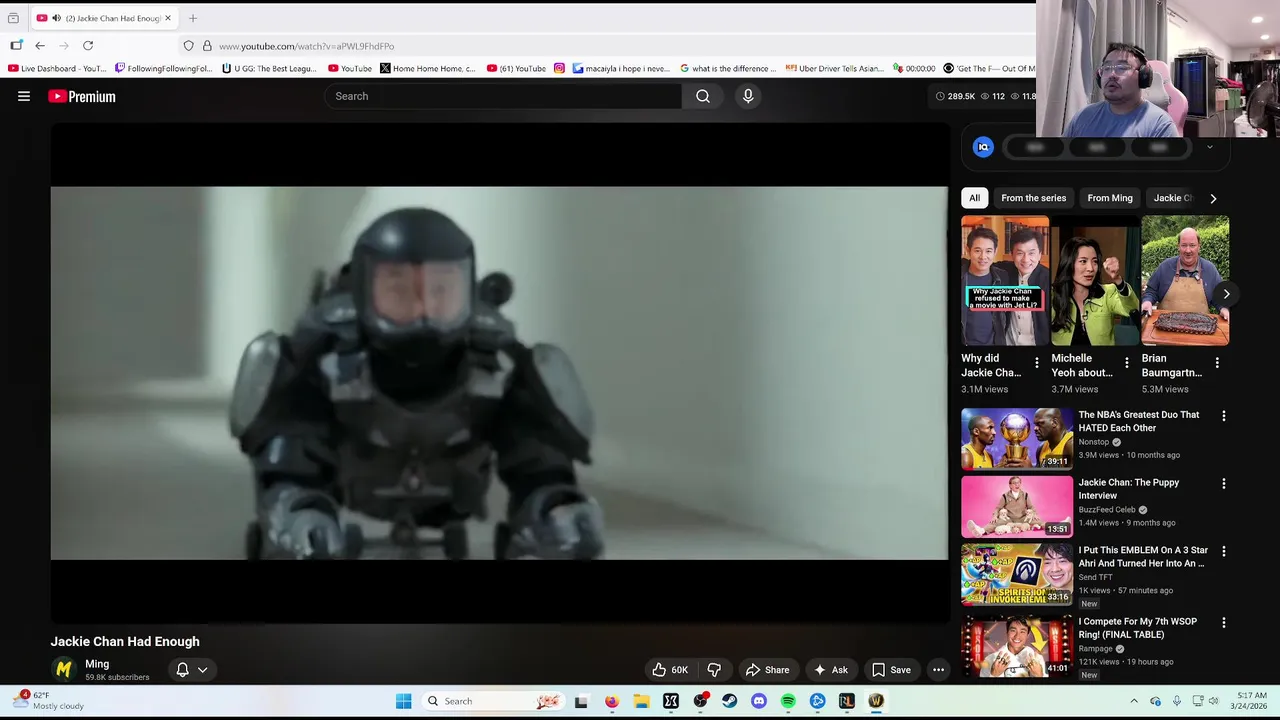This screenshot has height=720, width=1280.
Task: Open options for 'Why did Jackie Cha...' short
Action: pos(1036,363)
